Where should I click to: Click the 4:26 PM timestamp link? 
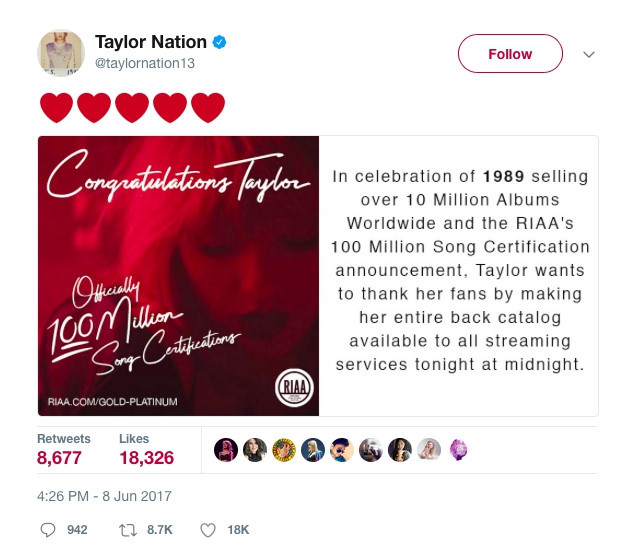coord(106,495)
